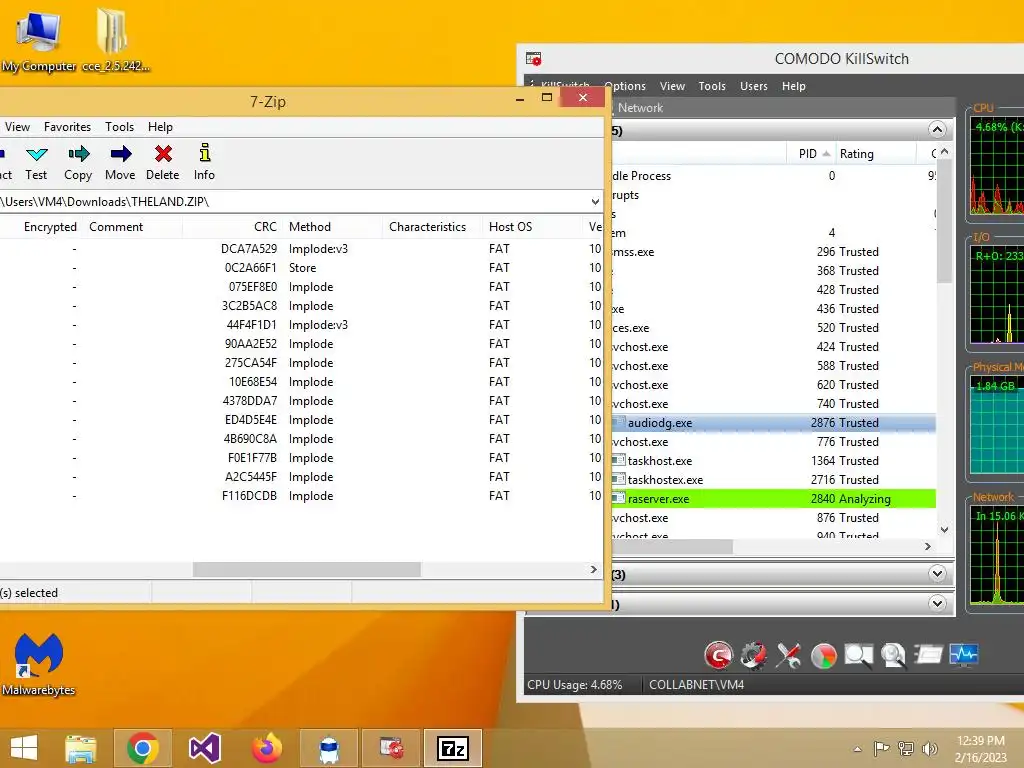Viewport: 1024px width, 768px height.
Task: Open the cce_2.5.242 folder on desktop
Action: click(x=115, y=40)
